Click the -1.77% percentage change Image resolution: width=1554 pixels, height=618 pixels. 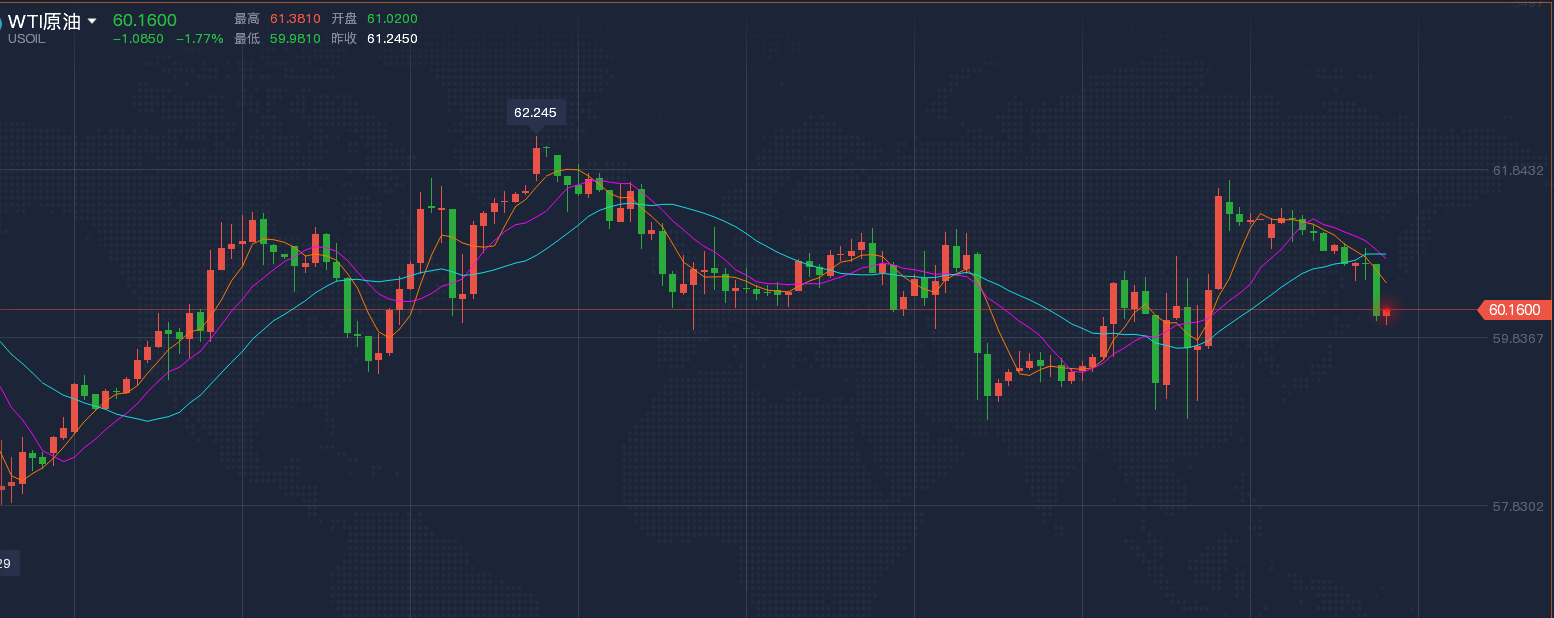(200, 39)
